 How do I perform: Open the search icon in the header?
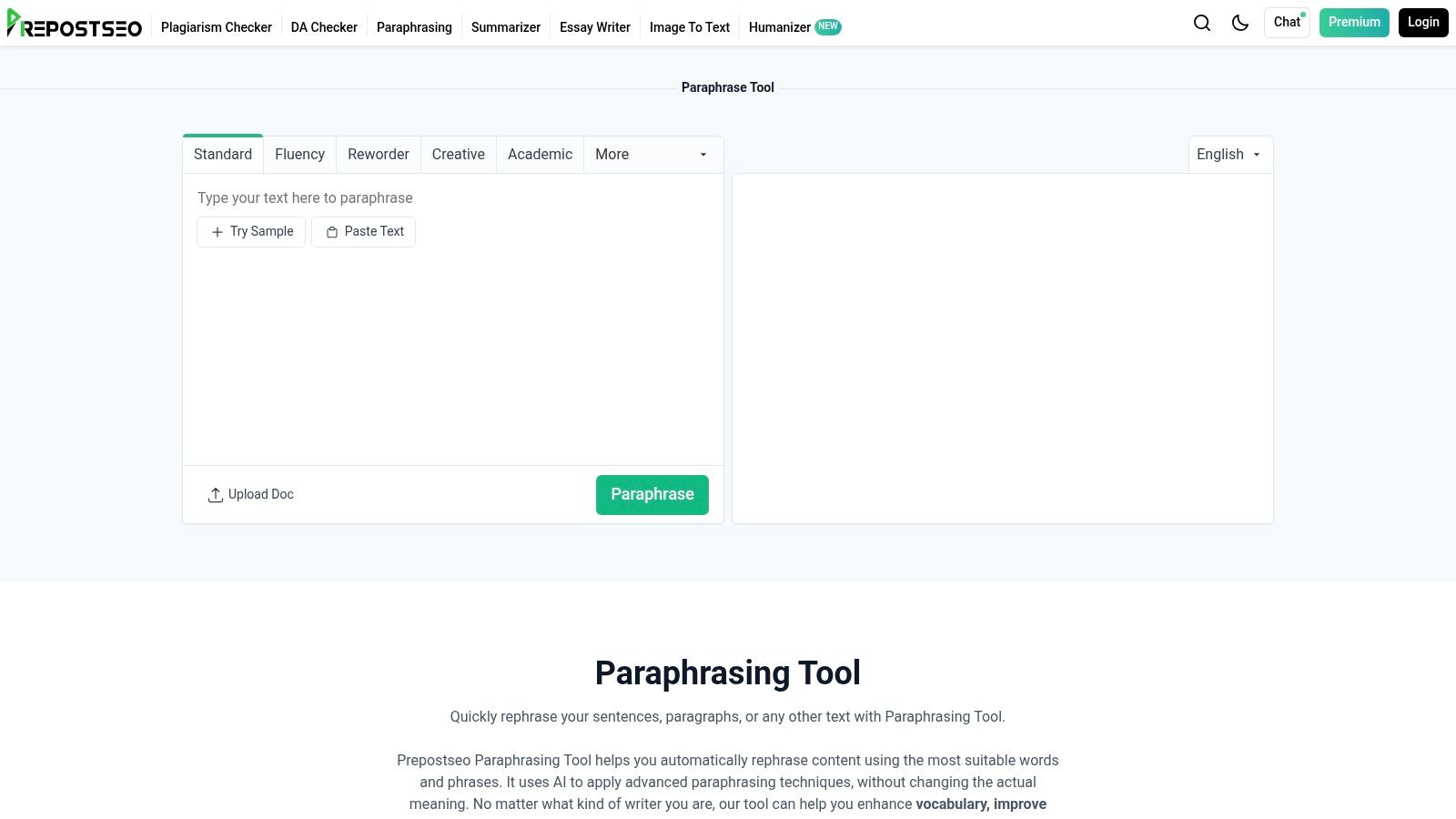(x=1201, y=23)
